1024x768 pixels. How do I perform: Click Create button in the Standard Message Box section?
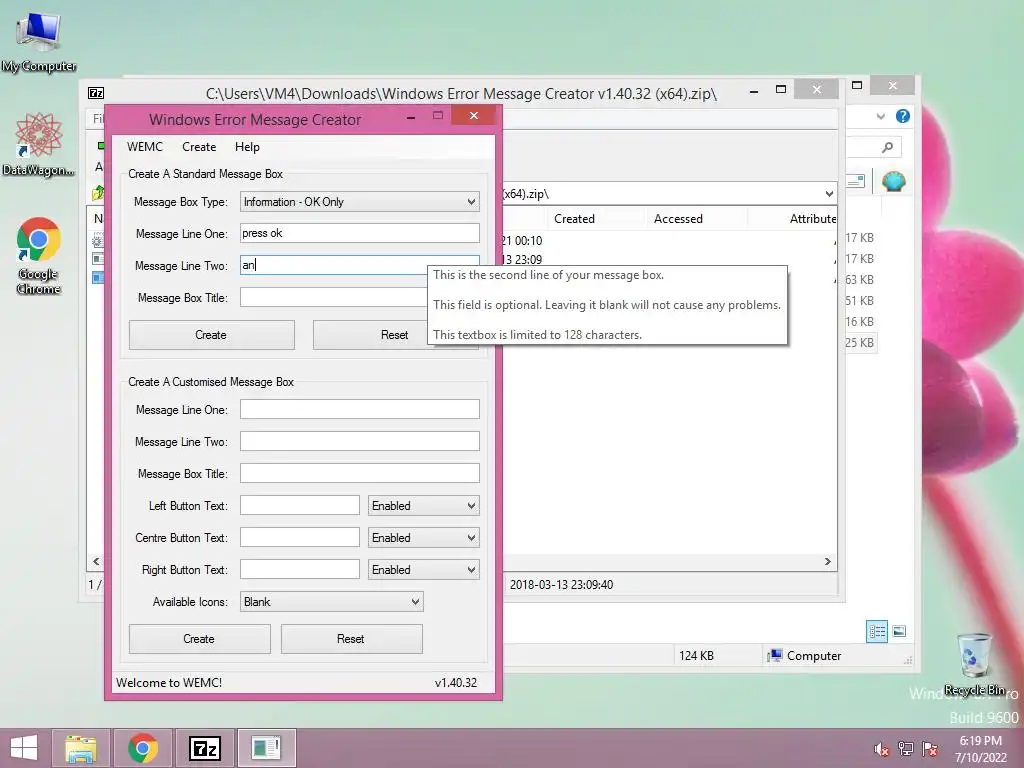(x=211, y=335)
